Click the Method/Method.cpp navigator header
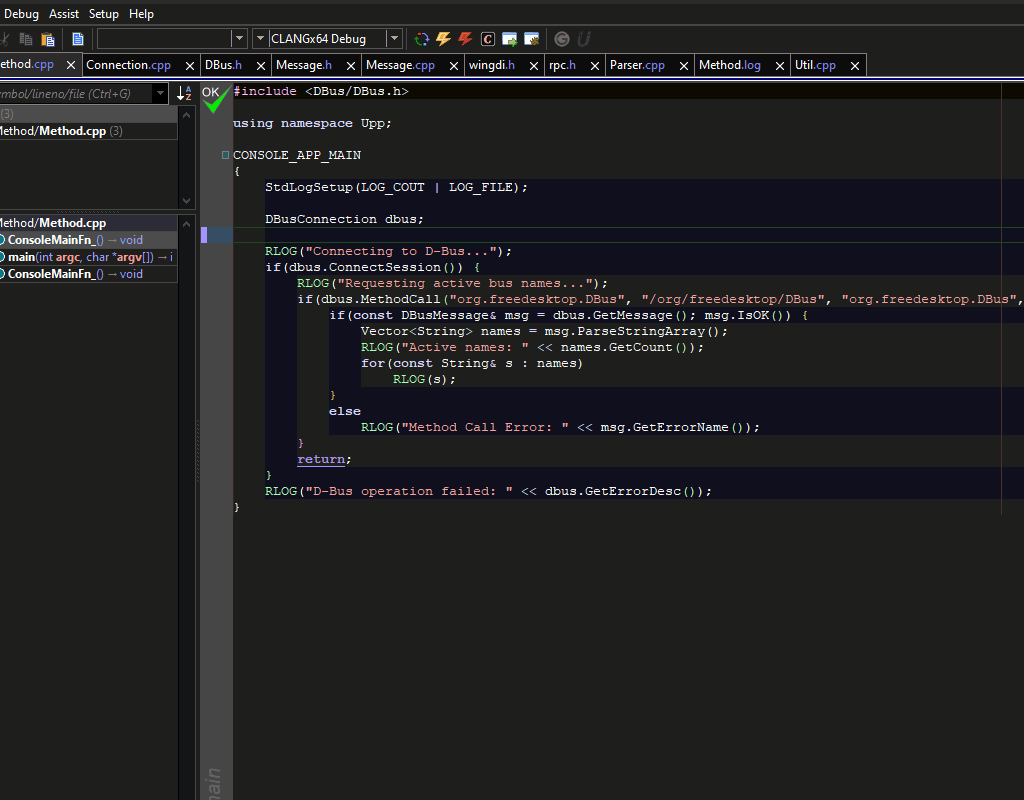Viewport: 1024px width, 800px height. (x=88, y=223)
